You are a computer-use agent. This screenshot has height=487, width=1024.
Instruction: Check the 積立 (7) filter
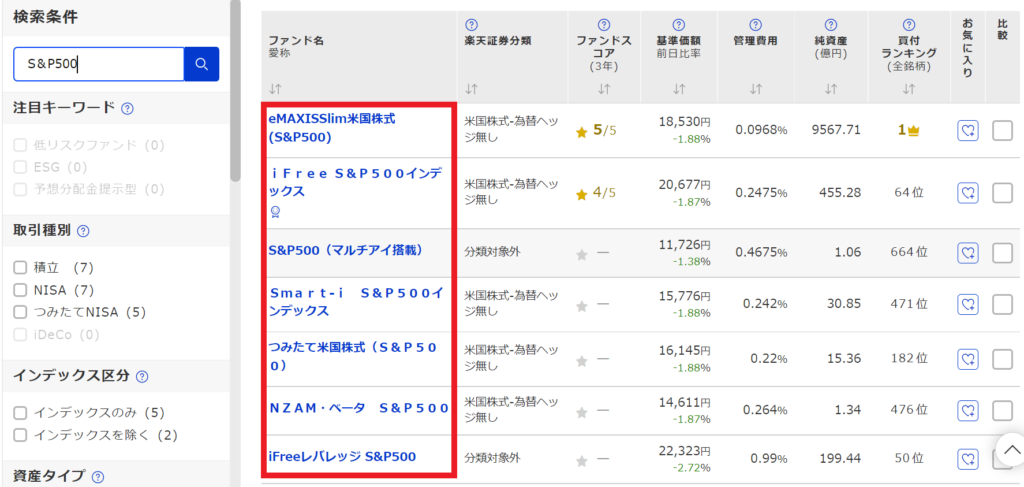tap(20, 268)
